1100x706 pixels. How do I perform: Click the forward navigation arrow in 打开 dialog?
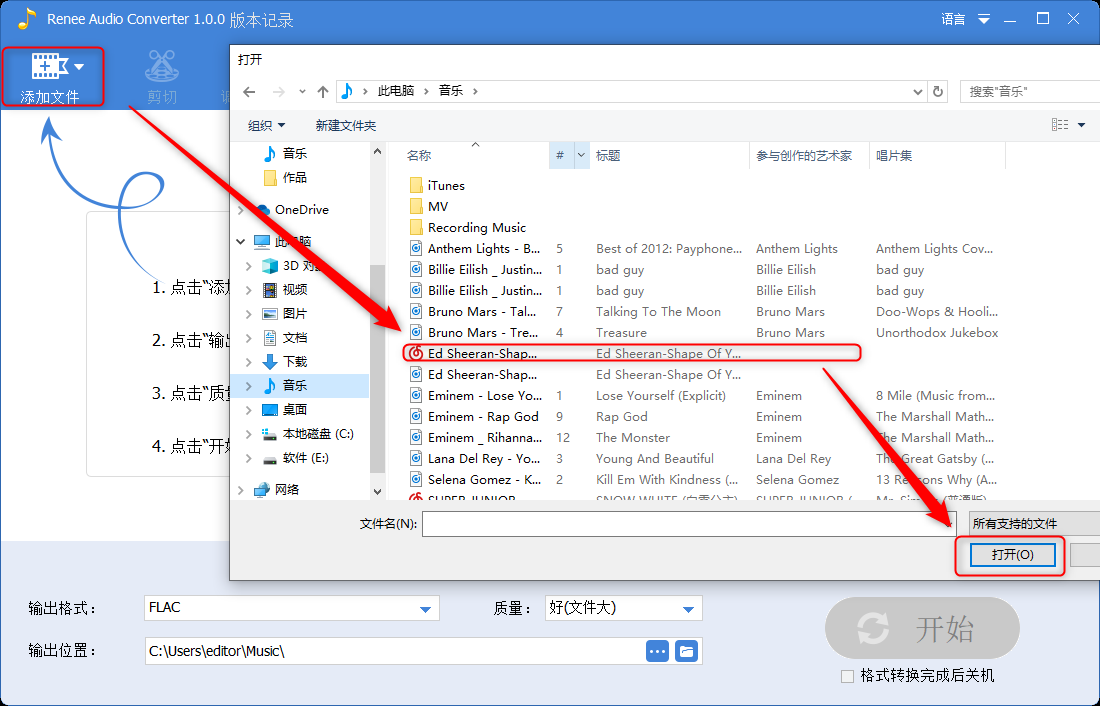coord(279,91)
